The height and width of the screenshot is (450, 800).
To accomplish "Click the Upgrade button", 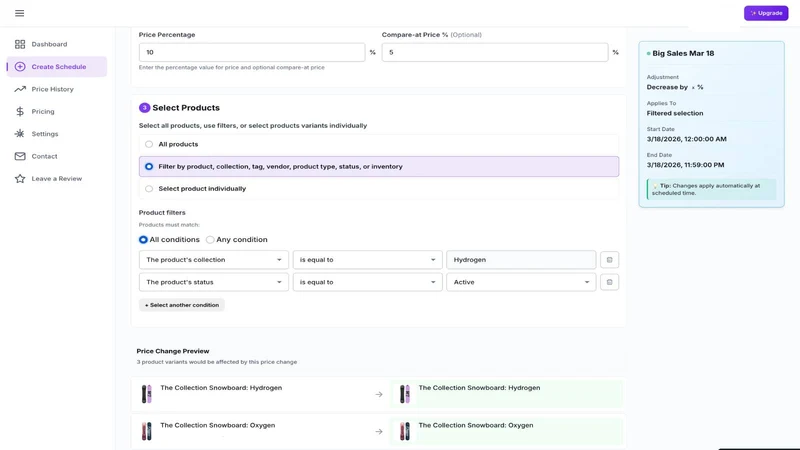I will pyautogui.click(x=766, y=13).
